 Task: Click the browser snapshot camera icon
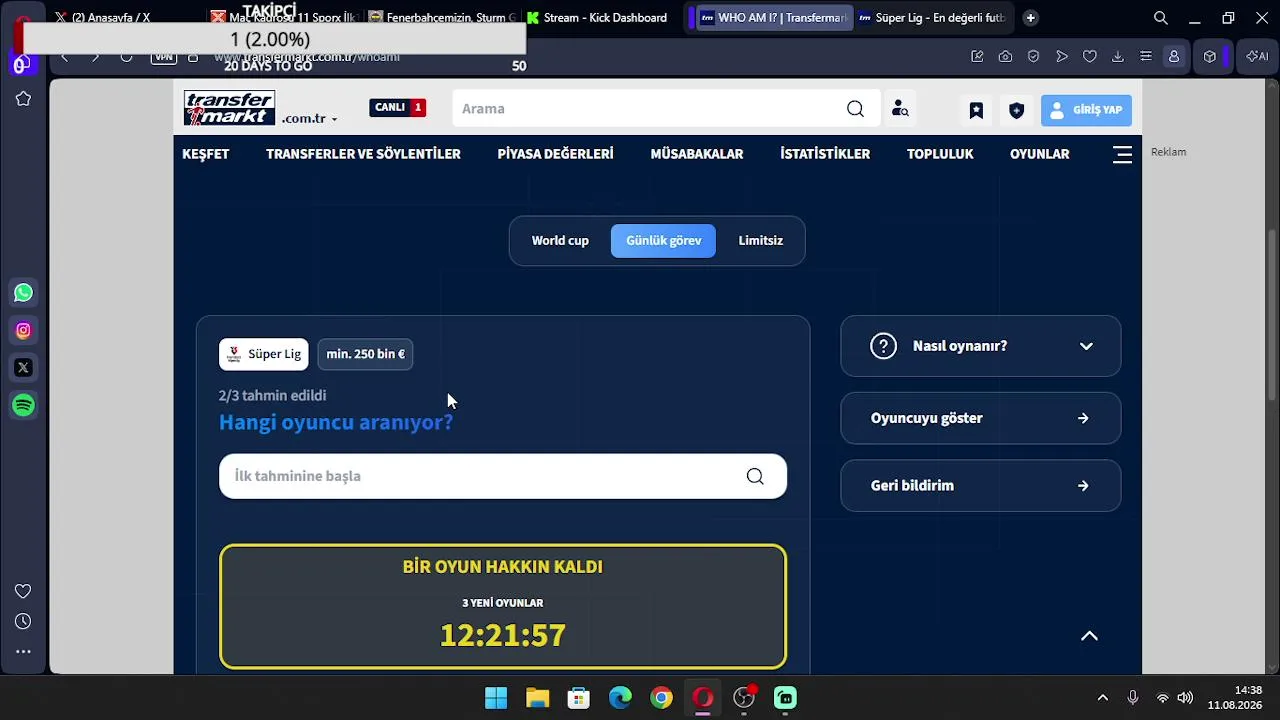(1005, 57)
